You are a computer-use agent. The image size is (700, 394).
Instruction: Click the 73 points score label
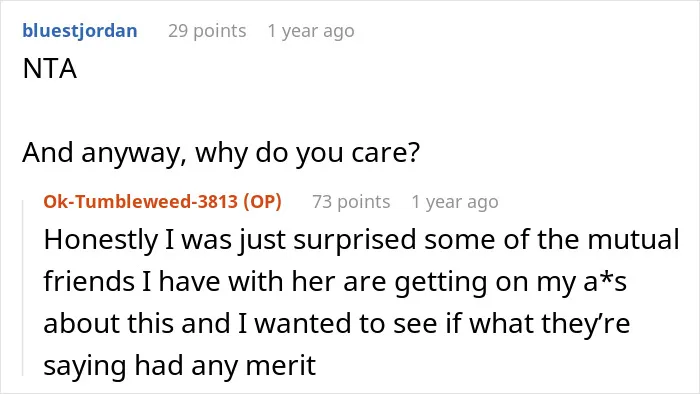[x=351, y=202]
